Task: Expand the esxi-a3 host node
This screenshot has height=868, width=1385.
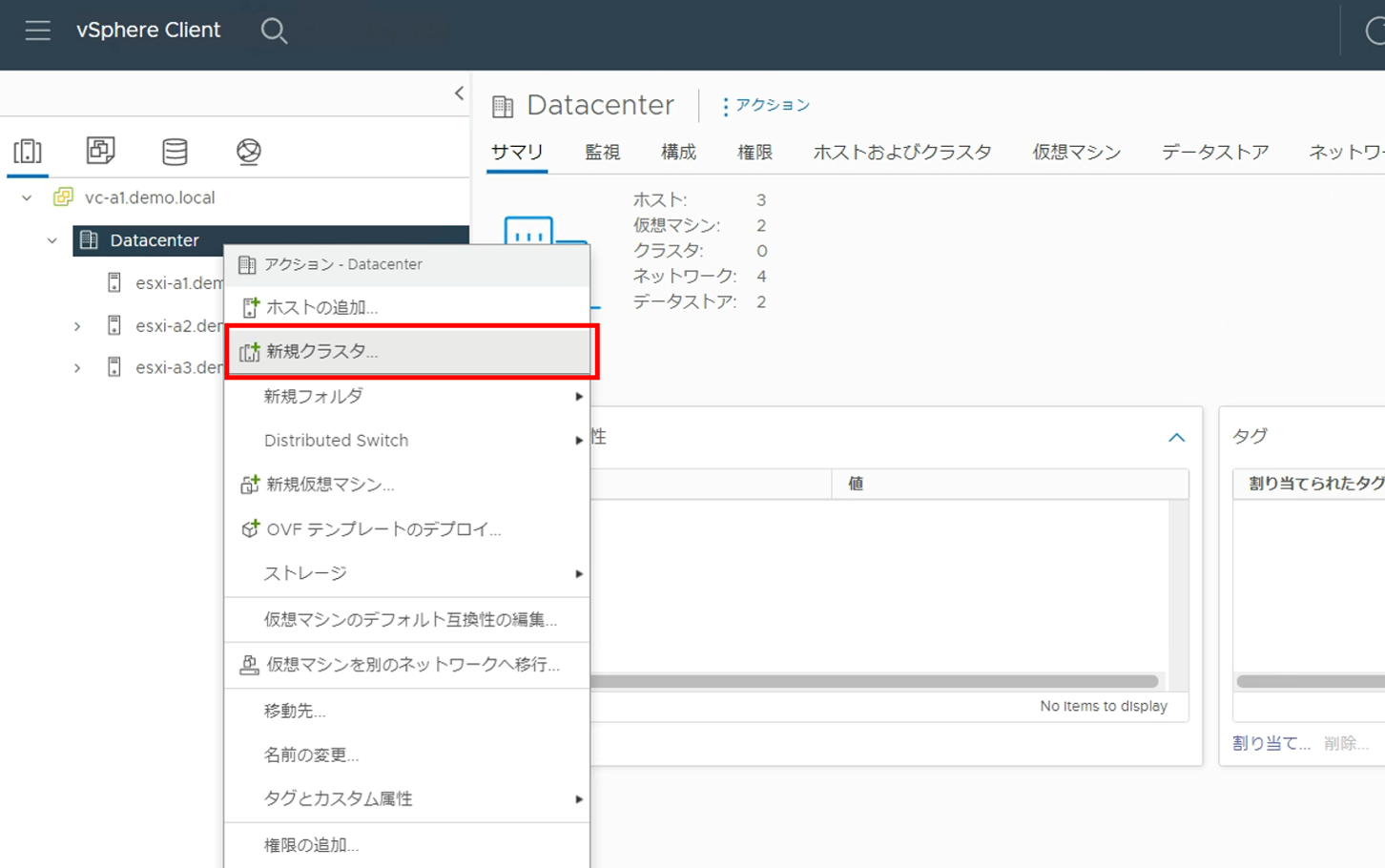Action: (x=77, y=368)
